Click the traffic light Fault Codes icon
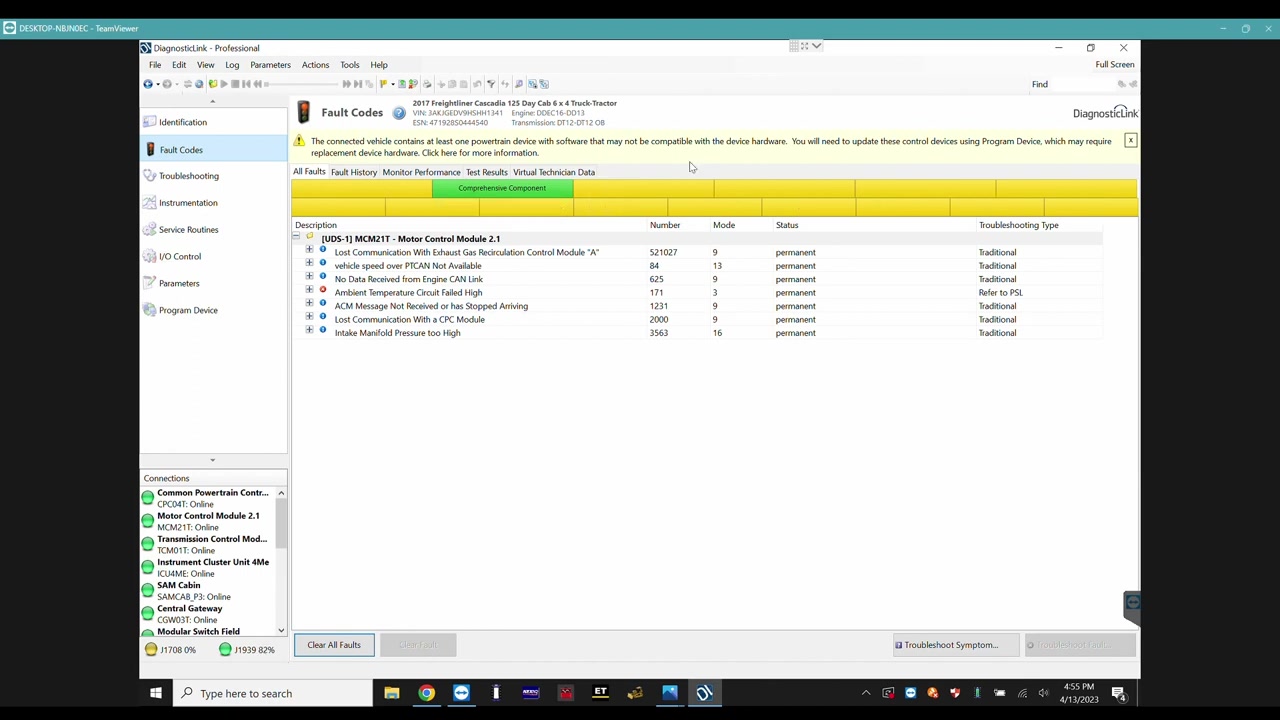Screen dimensions: 1280x720 304,112
